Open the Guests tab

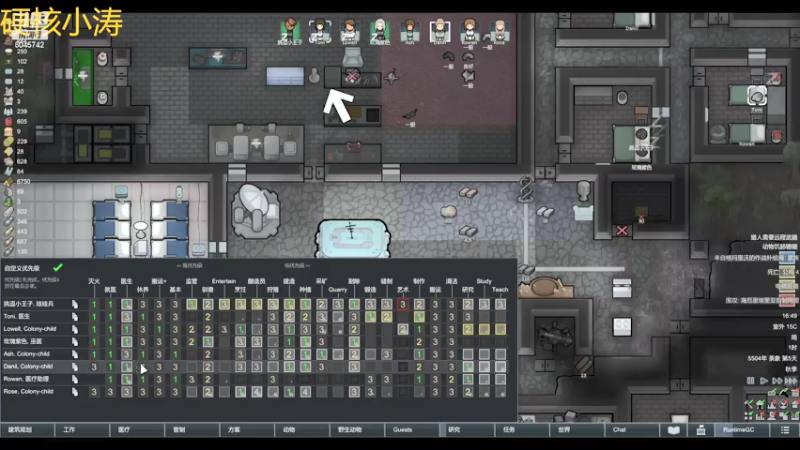pyautogui.click(x=413, y=430)
